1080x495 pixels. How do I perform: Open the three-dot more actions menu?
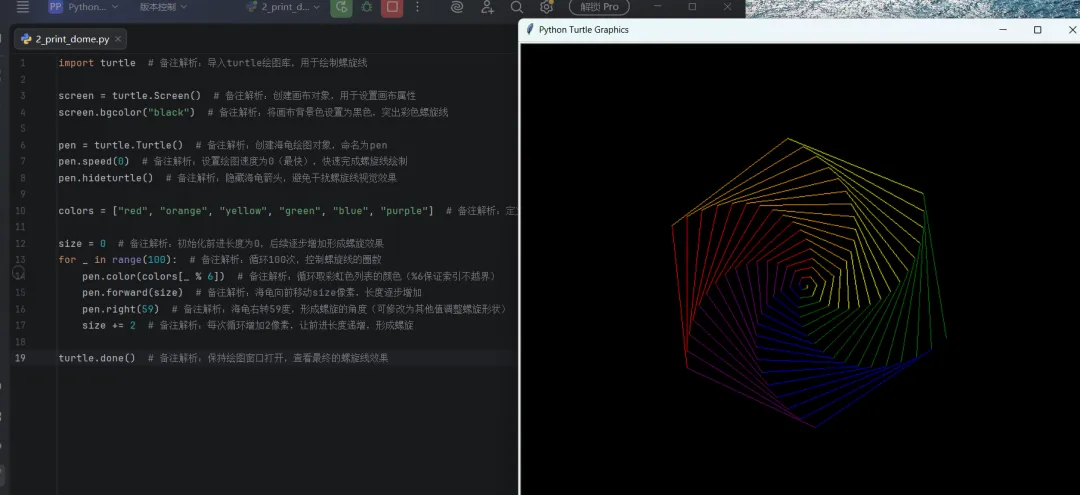point(417,7)
